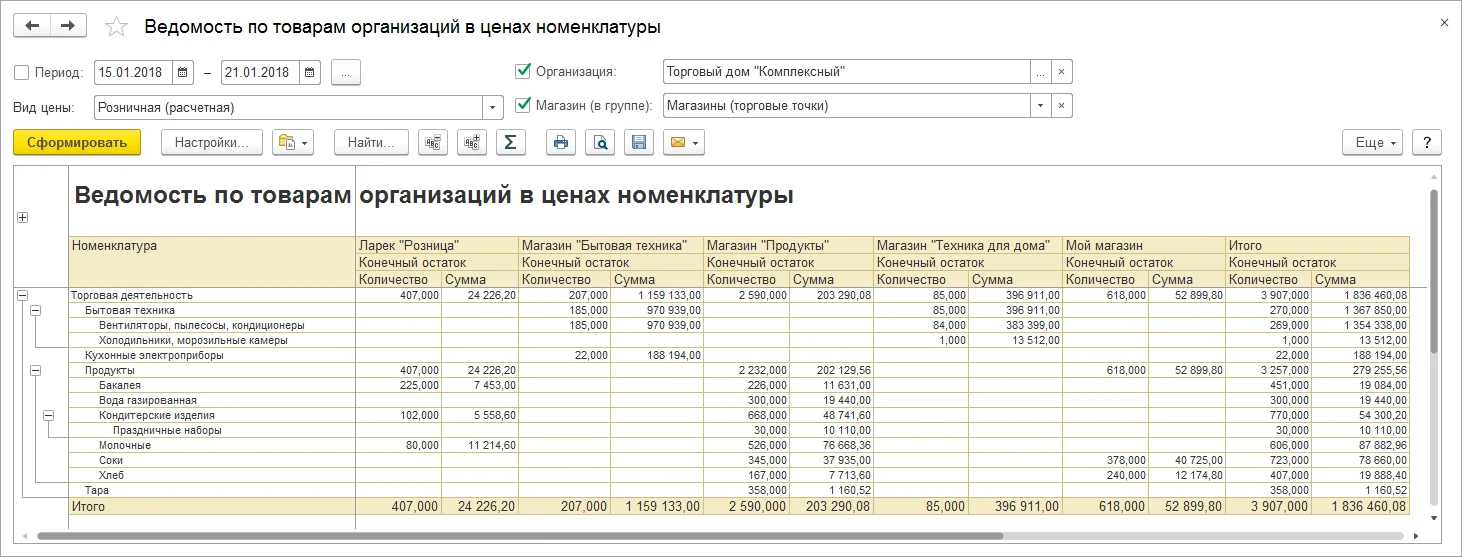Select the Ларек "Розница" column header
The image size is (1462, 557).
click(x=437, y=245)
